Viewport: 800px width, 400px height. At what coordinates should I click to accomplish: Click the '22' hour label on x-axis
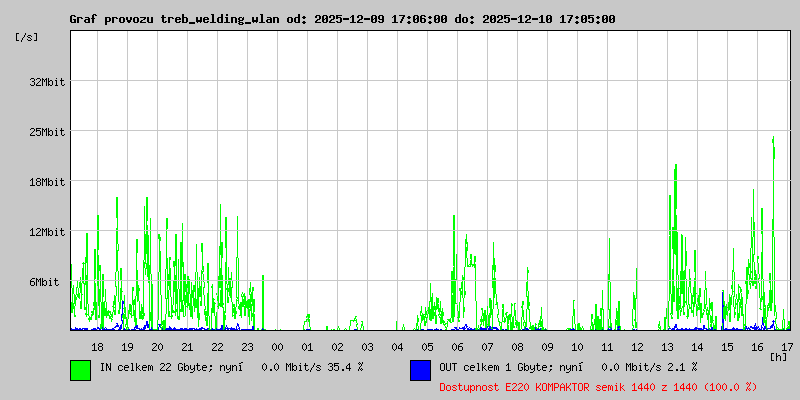click(x=217, y=347)
